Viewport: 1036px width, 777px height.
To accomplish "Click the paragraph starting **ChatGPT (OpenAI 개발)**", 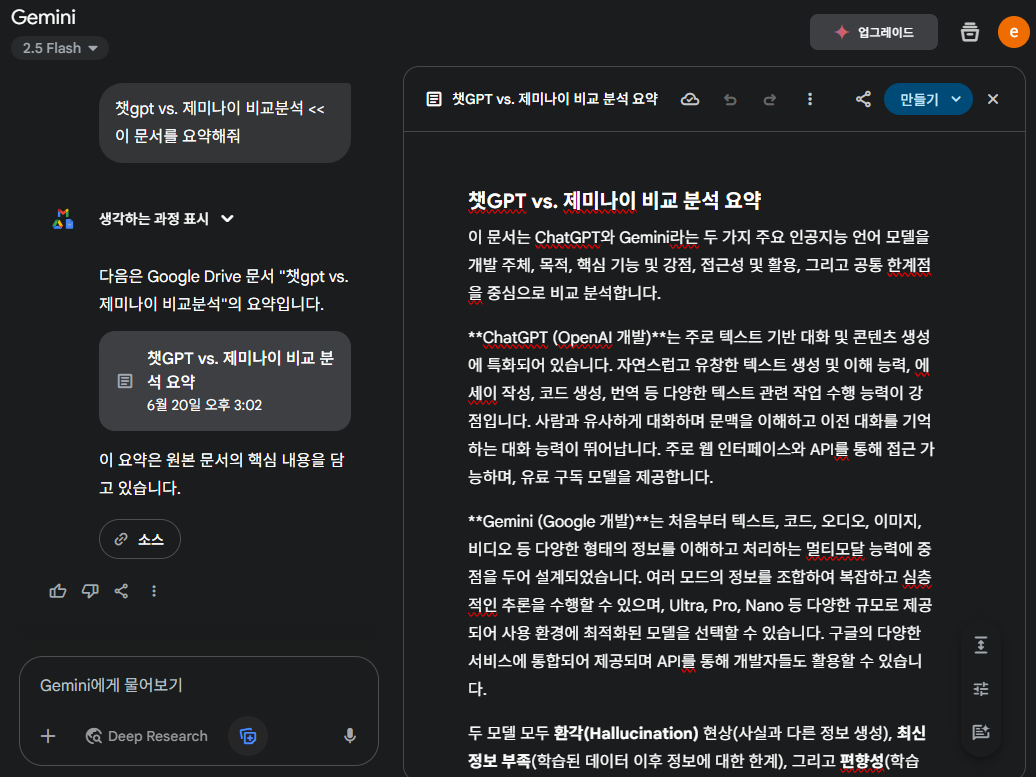I will pyautogui.click(x=701, y=407).
